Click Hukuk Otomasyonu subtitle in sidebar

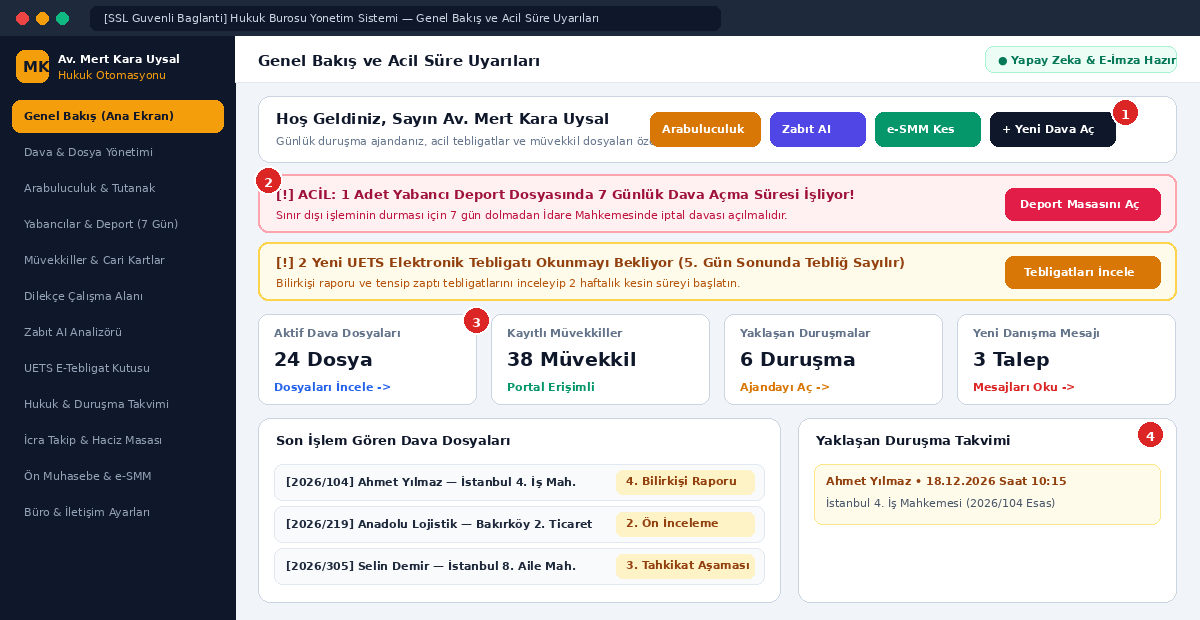pos(112,75)
